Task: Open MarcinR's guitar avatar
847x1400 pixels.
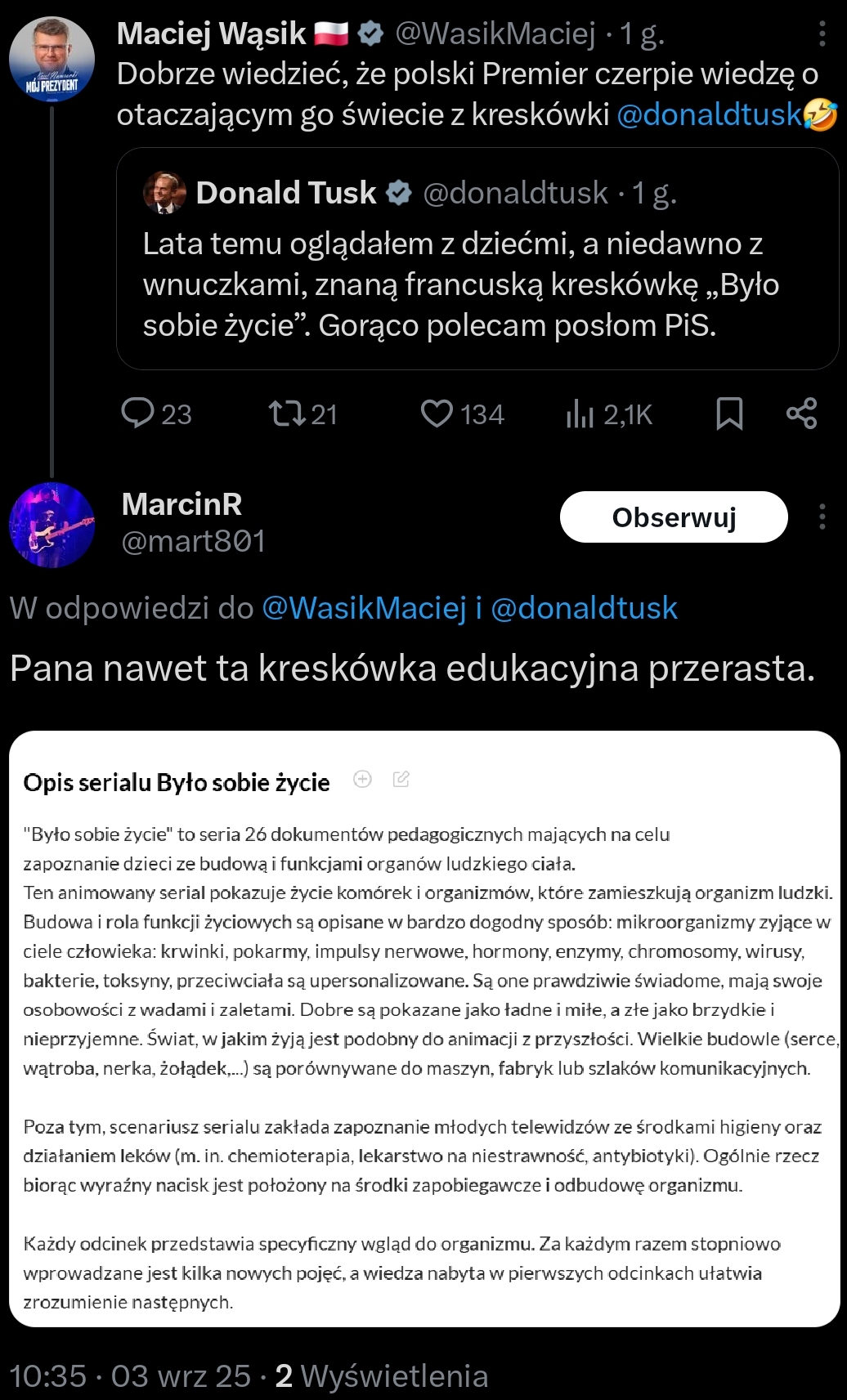Action: point(52,525)
